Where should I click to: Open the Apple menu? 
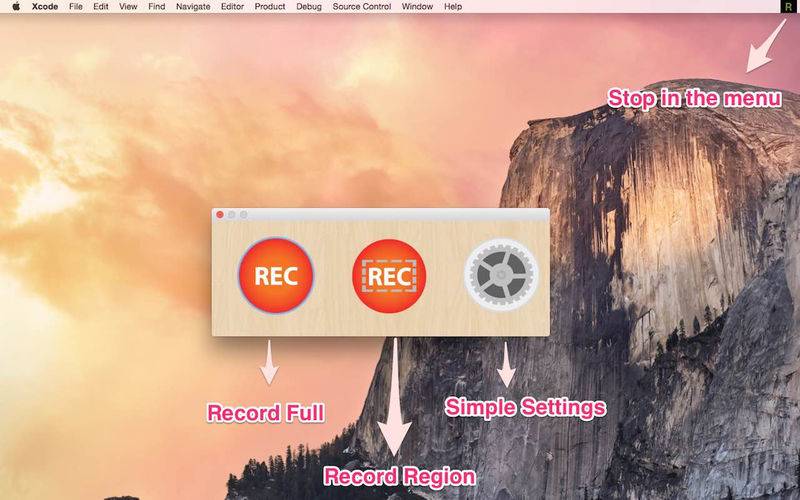pos(16,7)
